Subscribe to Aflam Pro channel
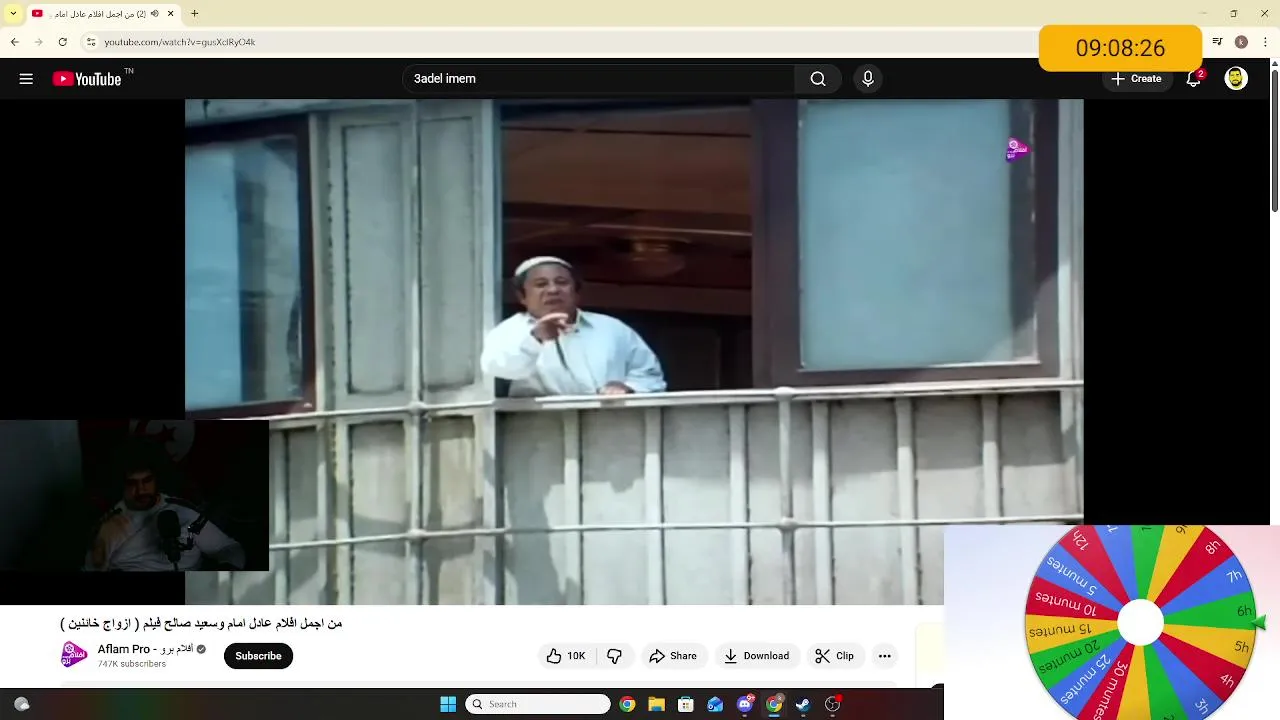The width and height of the screenshot is (1280, 720). [258, 656]
